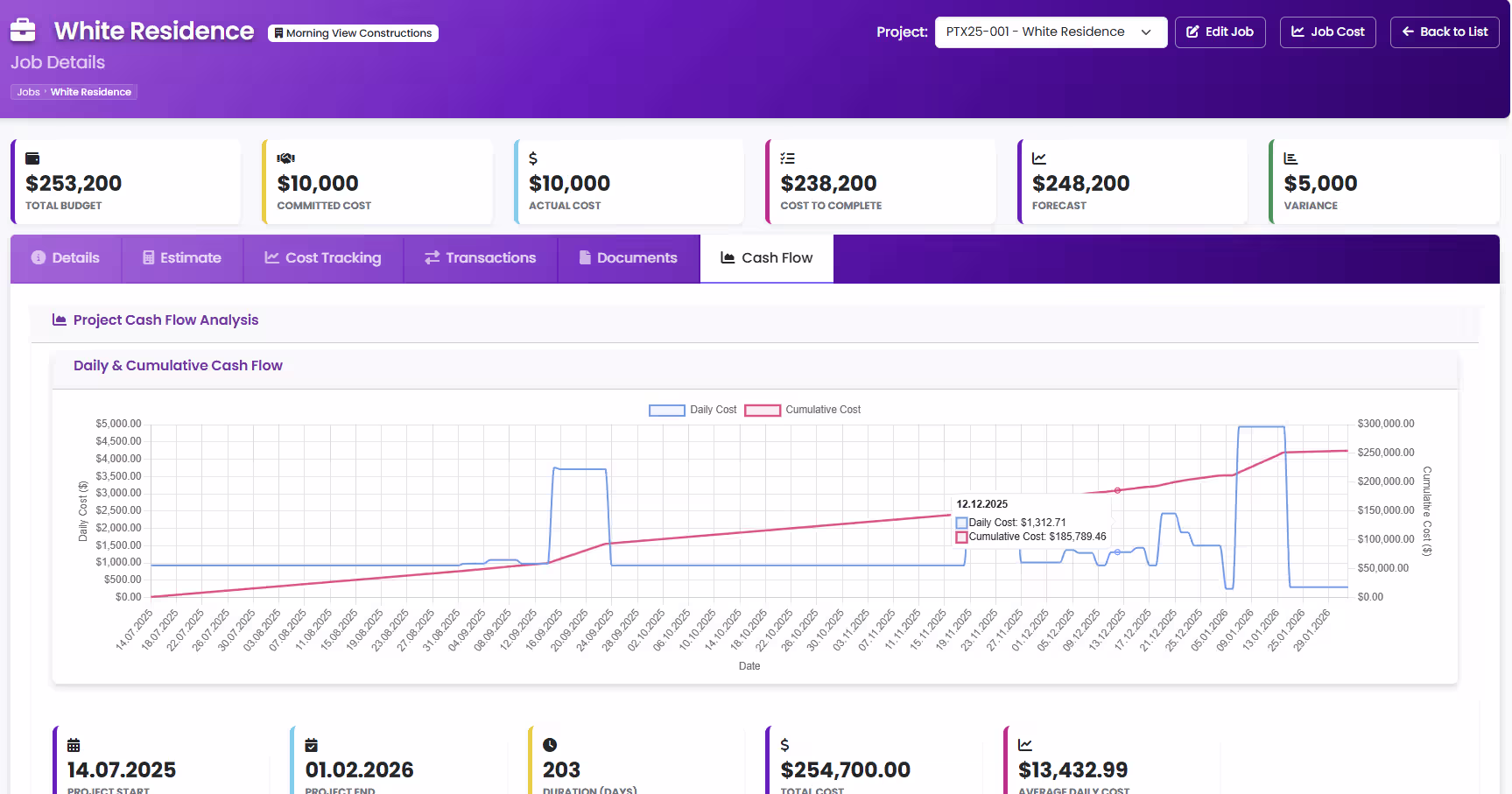Open the Project selection dropdown
The width and height of the screenshot is (1512, 794).
point(1050,32)
